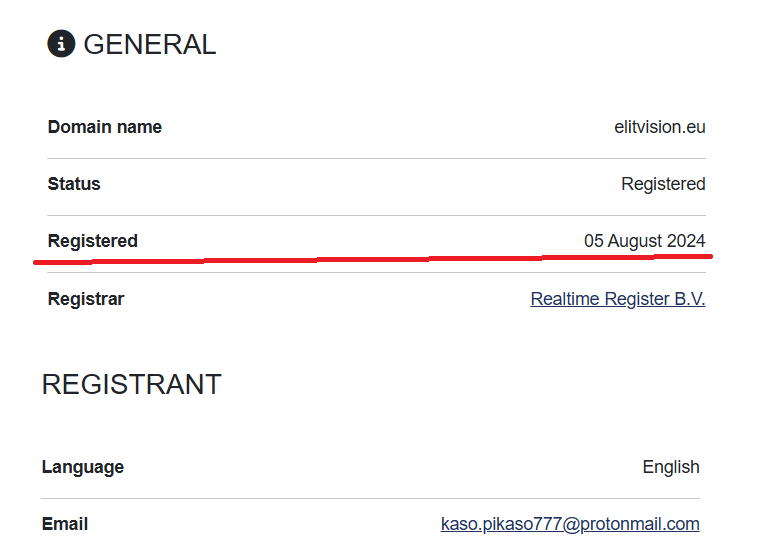Image resolution: width=765 pixels, height=557 pixels.
Task: Click the REGISTRANT section heading
Action: (131, 385)
